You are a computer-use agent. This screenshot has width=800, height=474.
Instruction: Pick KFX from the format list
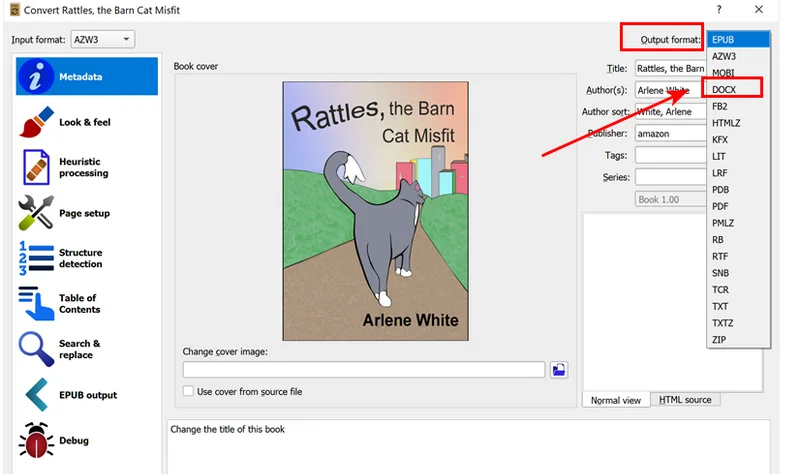pos(738,139)
